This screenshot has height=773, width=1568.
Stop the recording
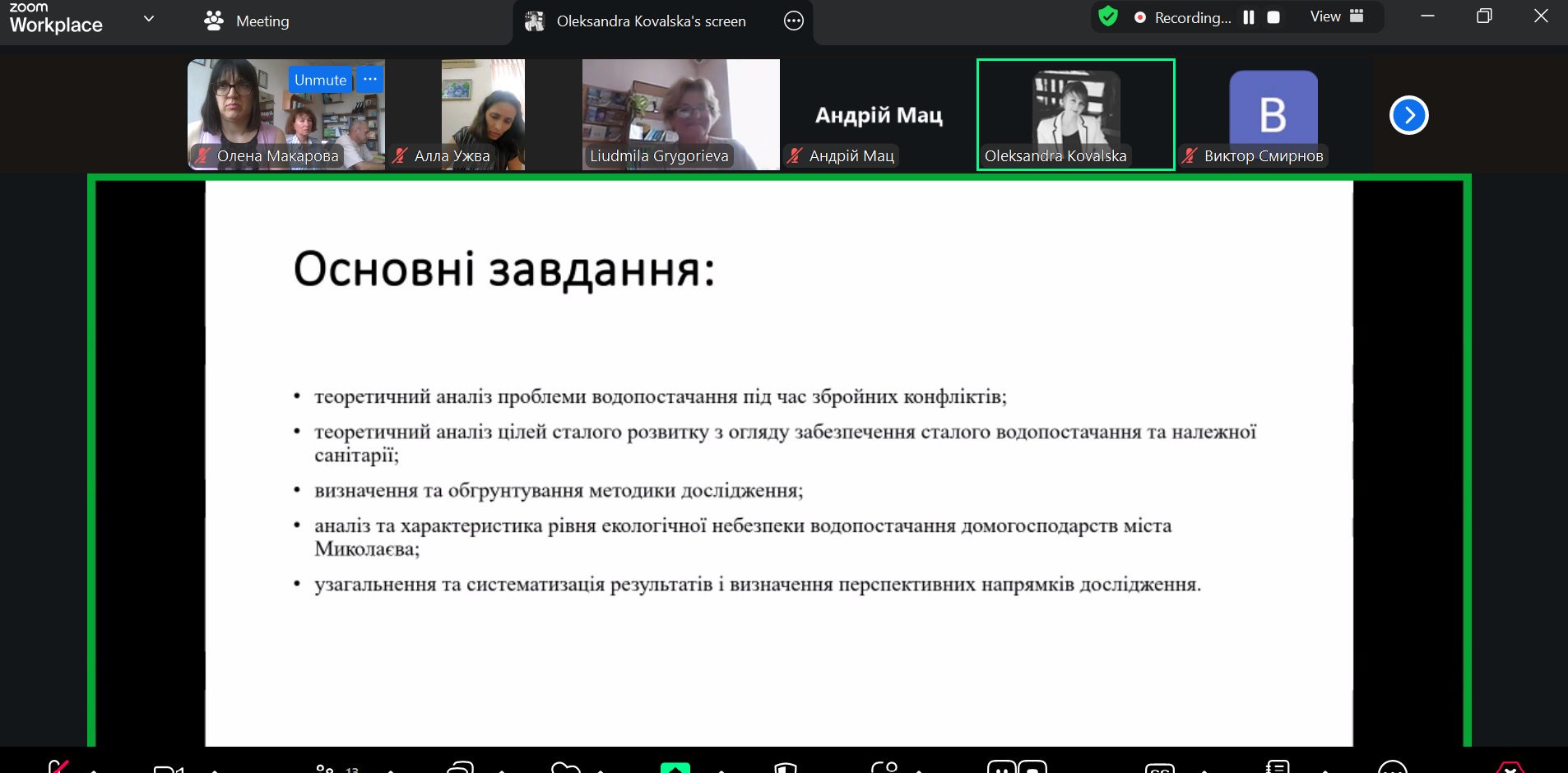coord(1273,17)
